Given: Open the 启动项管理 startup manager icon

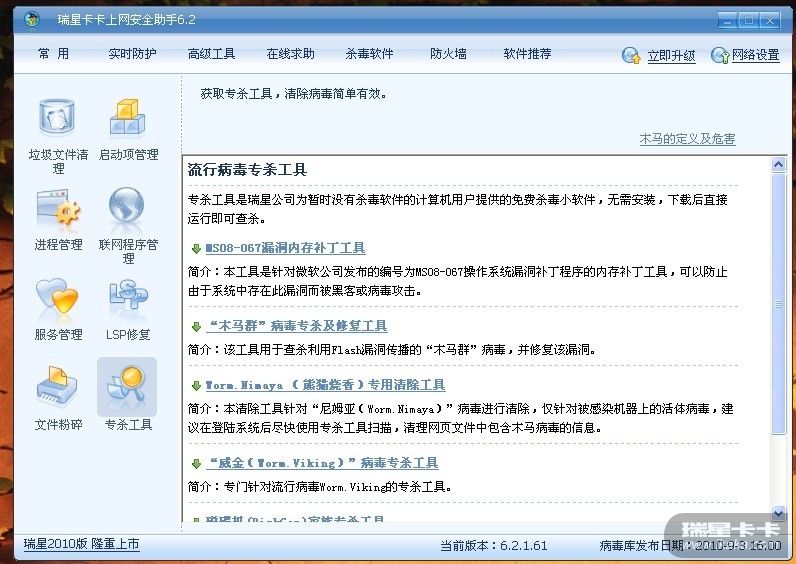Looking at the screenshot, I should pos(127,118).
